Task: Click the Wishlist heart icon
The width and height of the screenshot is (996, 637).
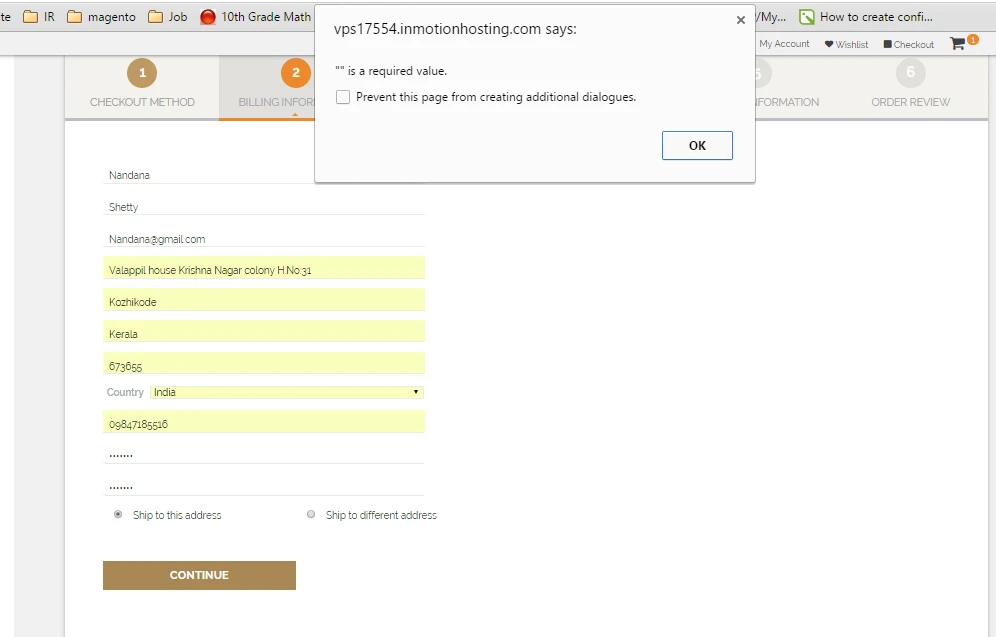Action: point(829,44)
